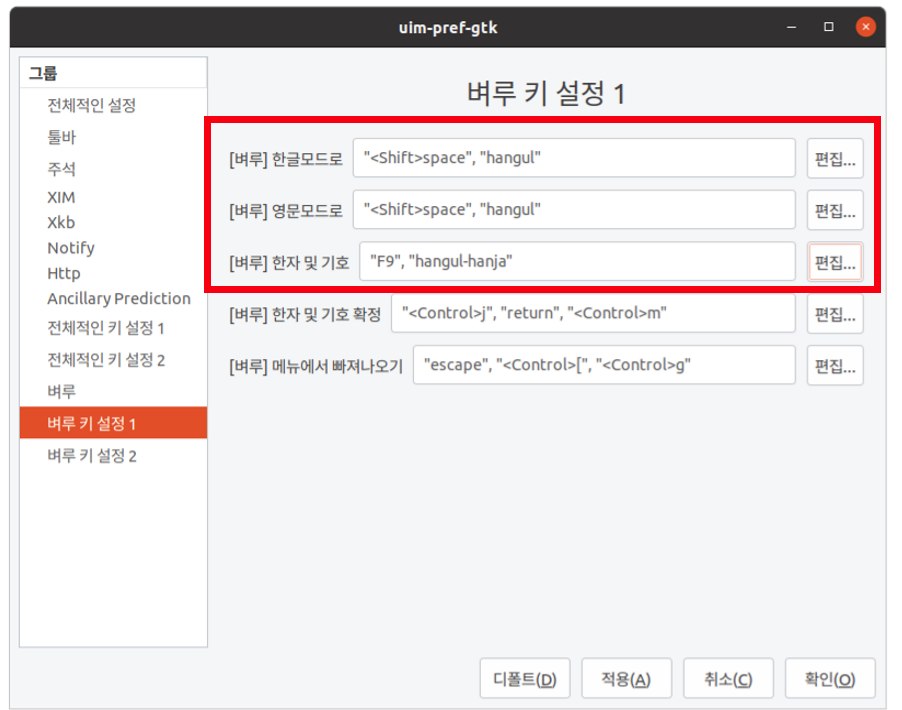
Task: Restore defaults with 디폴트(D) button
Action: (x=525, y=679)
